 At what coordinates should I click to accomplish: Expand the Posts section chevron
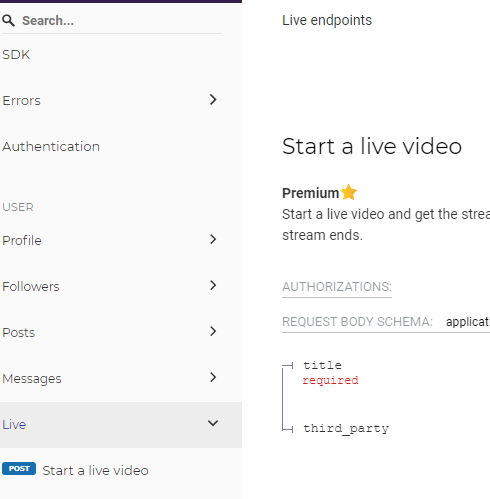click(213, 331)
